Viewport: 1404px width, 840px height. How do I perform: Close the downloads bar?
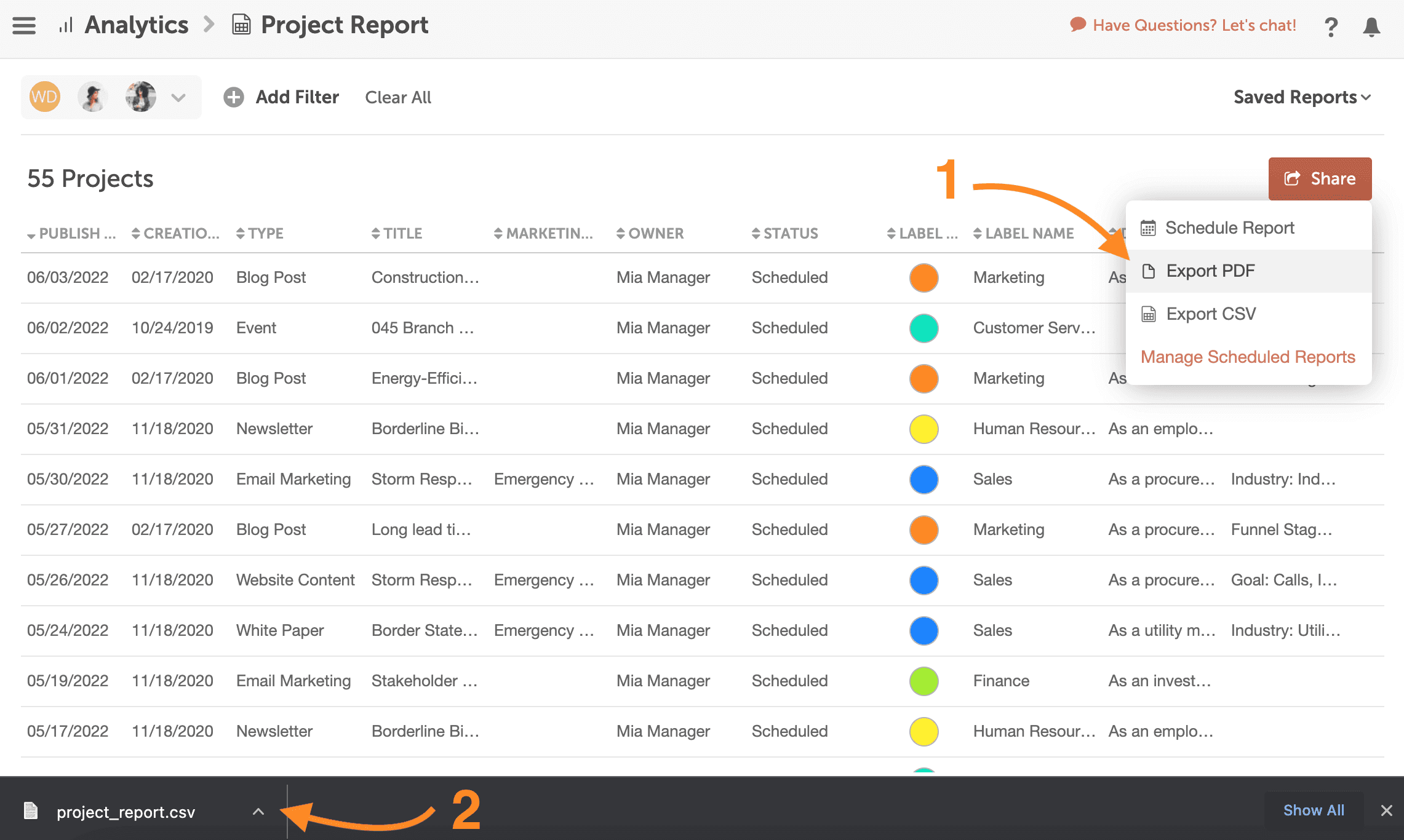click(1386, 810)
